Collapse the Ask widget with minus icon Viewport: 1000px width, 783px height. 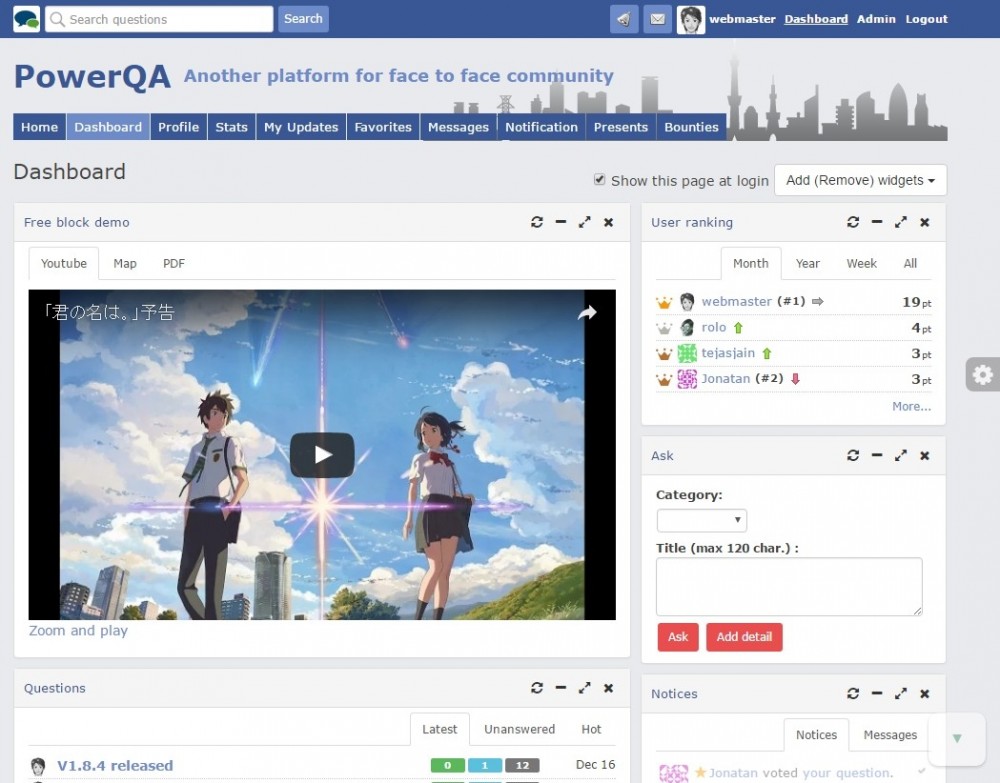pyautogui.click(x=876, y=455)
